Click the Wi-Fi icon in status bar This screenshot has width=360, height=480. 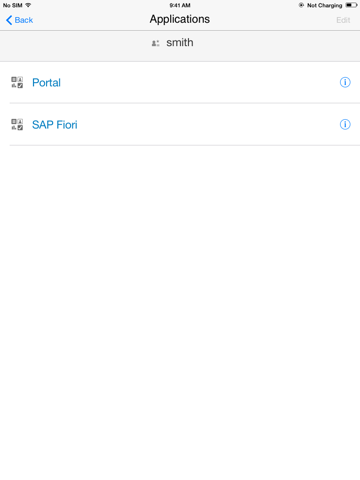click(x=28, y=5)
